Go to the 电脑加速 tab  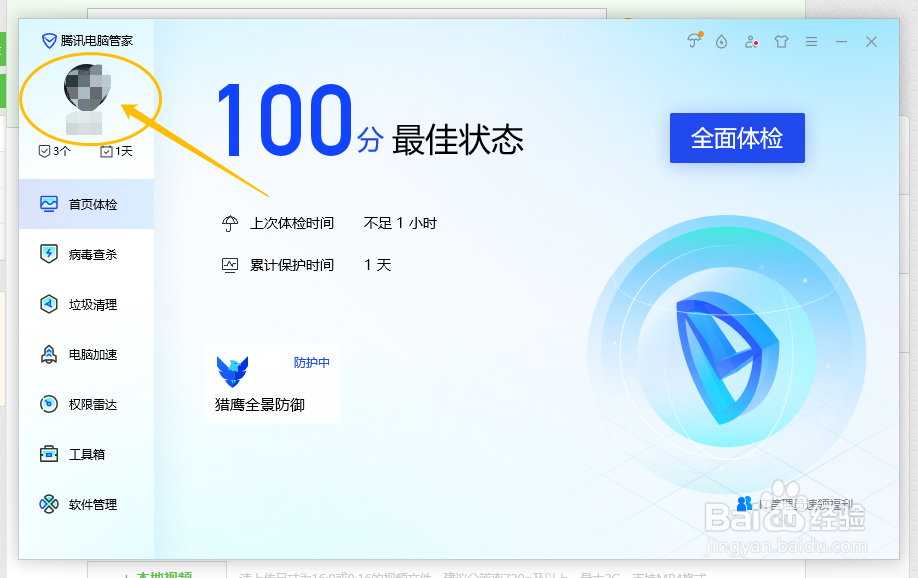[x=87, y=354]
